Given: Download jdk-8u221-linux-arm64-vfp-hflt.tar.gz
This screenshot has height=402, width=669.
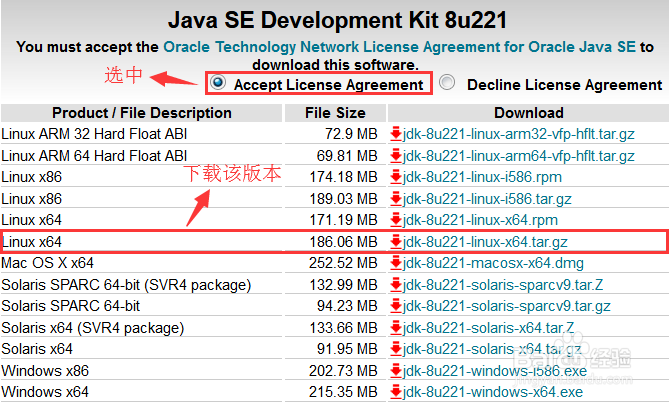Looking at the screenshot, I should tap(518, 156).
